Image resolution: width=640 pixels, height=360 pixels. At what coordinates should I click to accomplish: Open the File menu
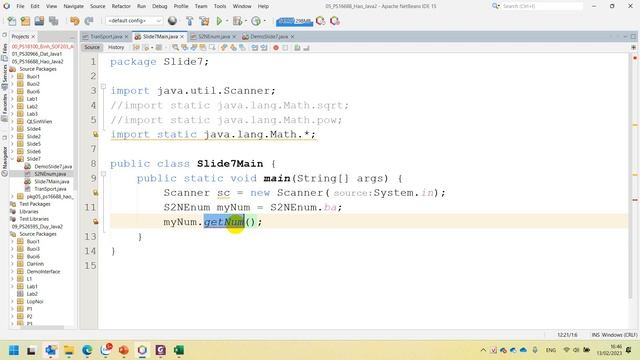click(x=20, y=6)
